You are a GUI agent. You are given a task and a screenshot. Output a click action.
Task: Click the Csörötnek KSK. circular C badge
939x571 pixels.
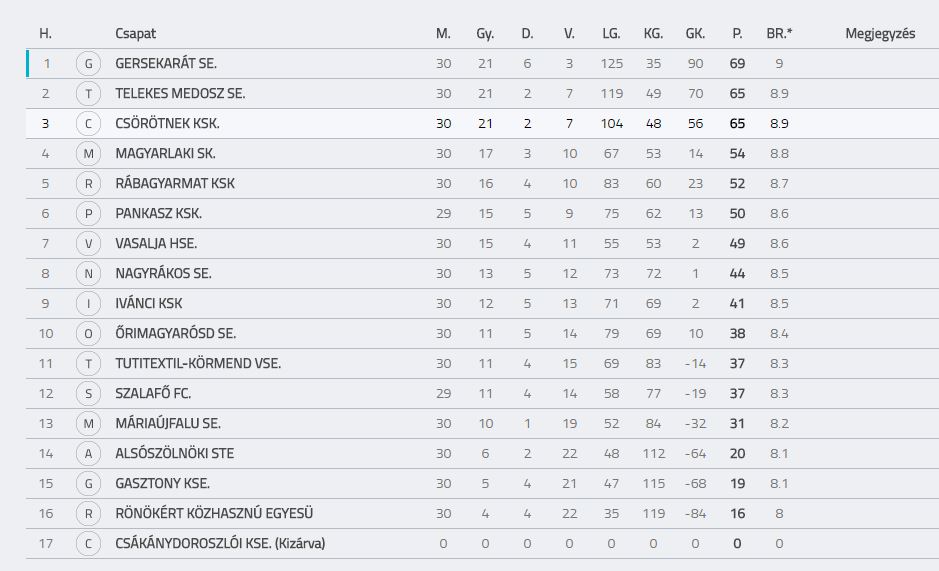tap(88, 123)
